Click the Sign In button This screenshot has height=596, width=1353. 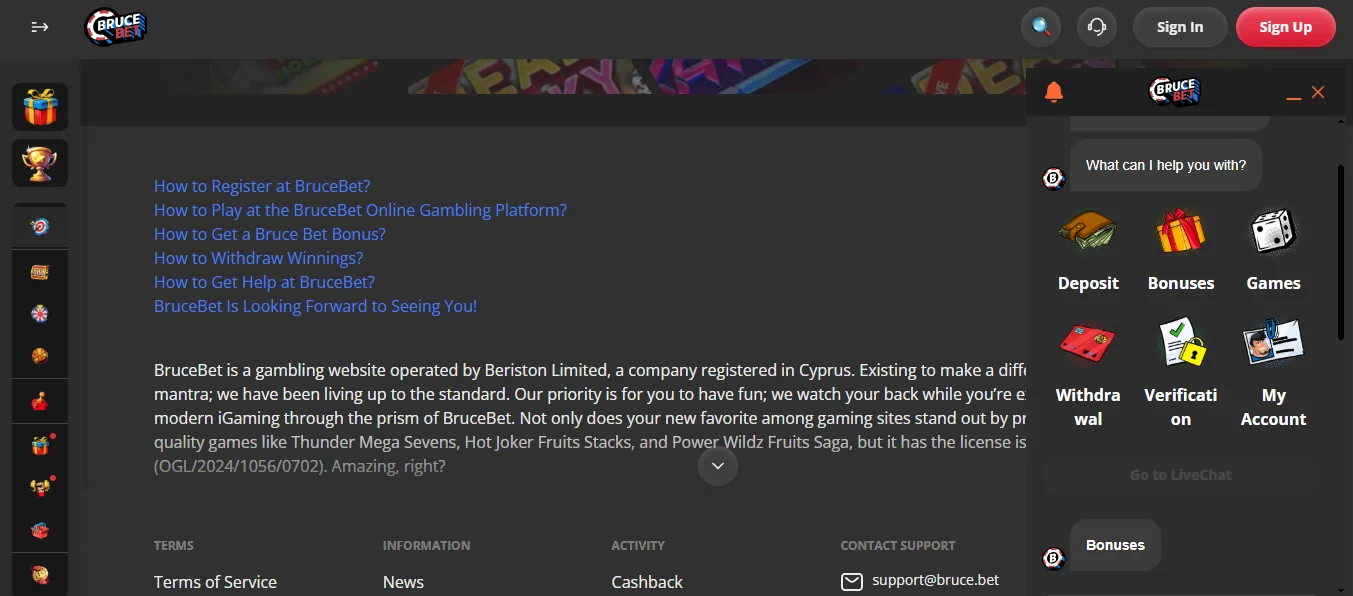(1180, 27)
